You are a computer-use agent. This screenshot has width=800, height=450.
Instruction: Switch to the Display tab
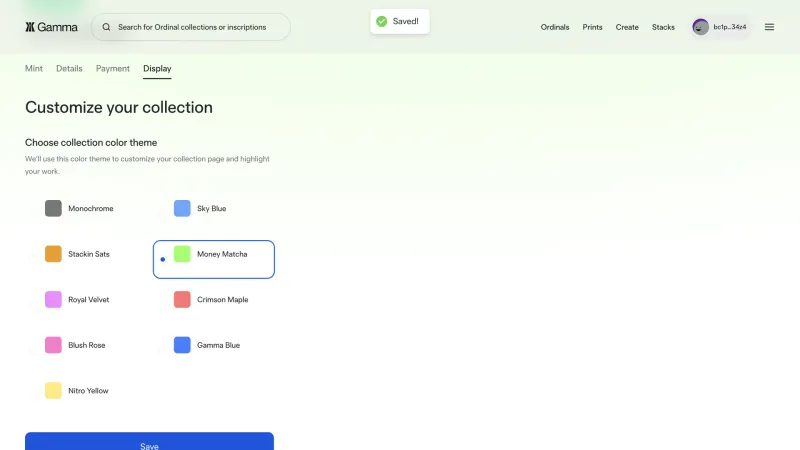point(157,68)
